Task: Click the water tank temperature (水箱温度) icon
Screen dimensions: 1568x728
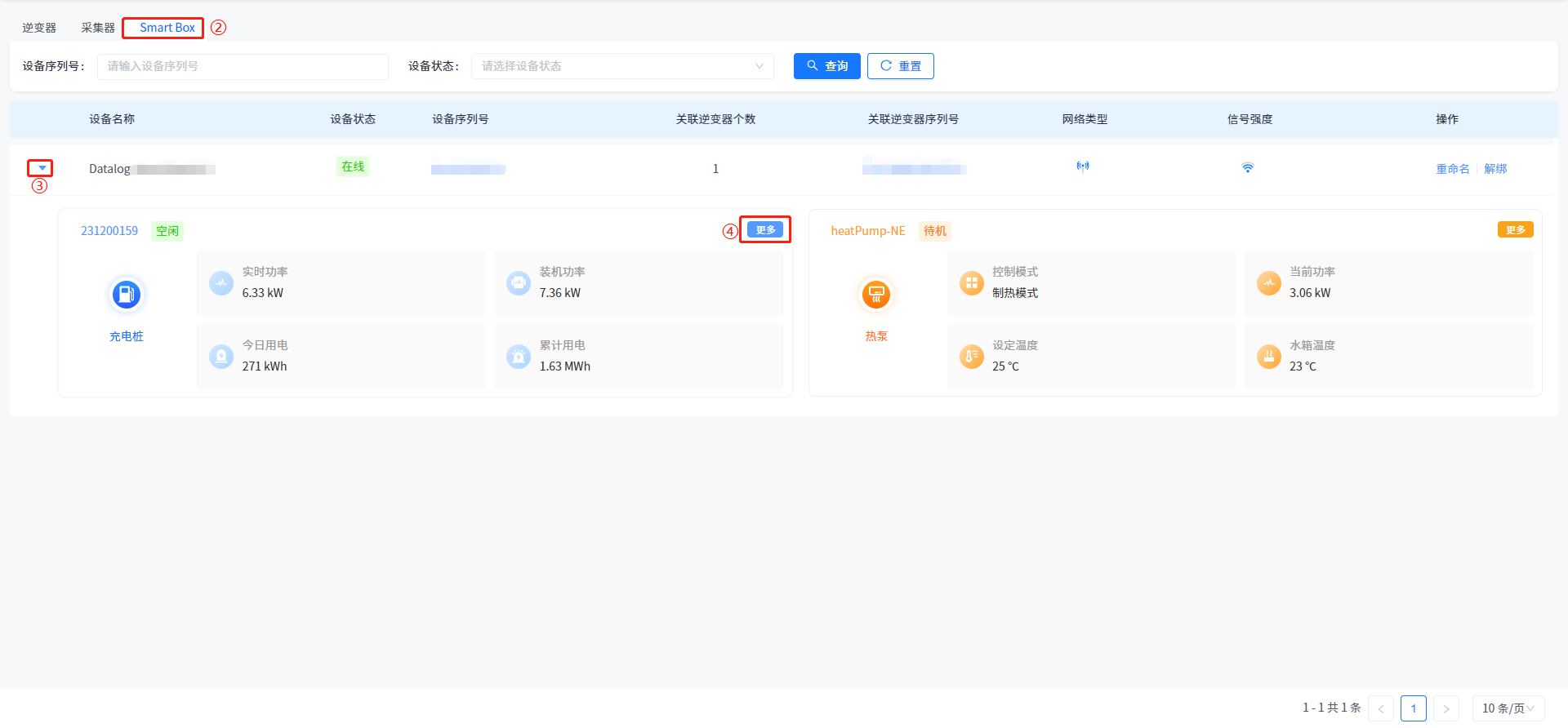Action: coord(1268,357)
